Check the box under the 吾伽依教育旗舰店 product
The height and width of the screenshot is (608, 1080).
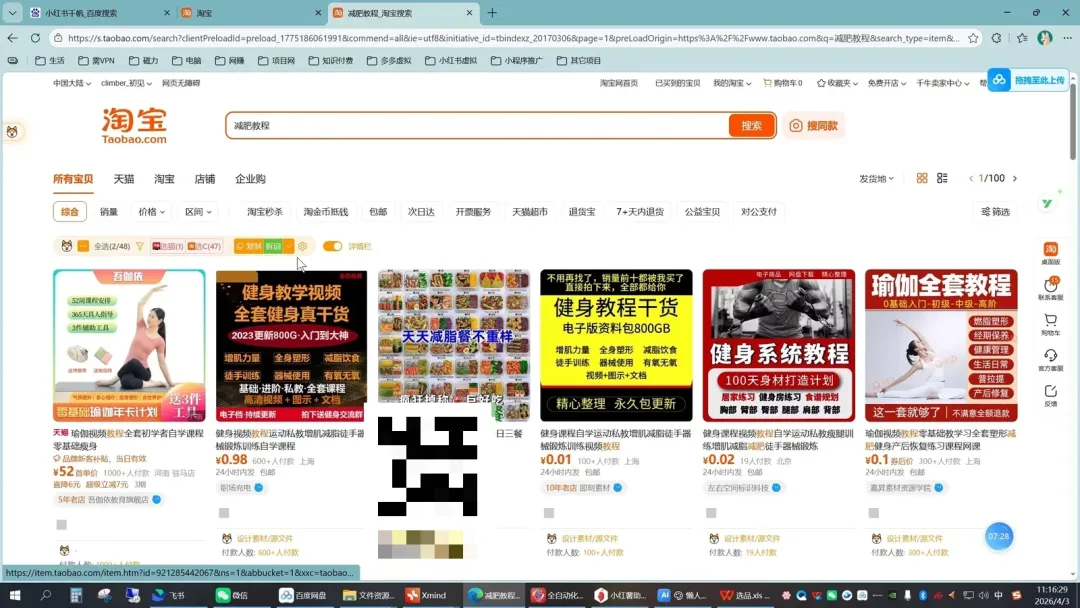(61, 525)
